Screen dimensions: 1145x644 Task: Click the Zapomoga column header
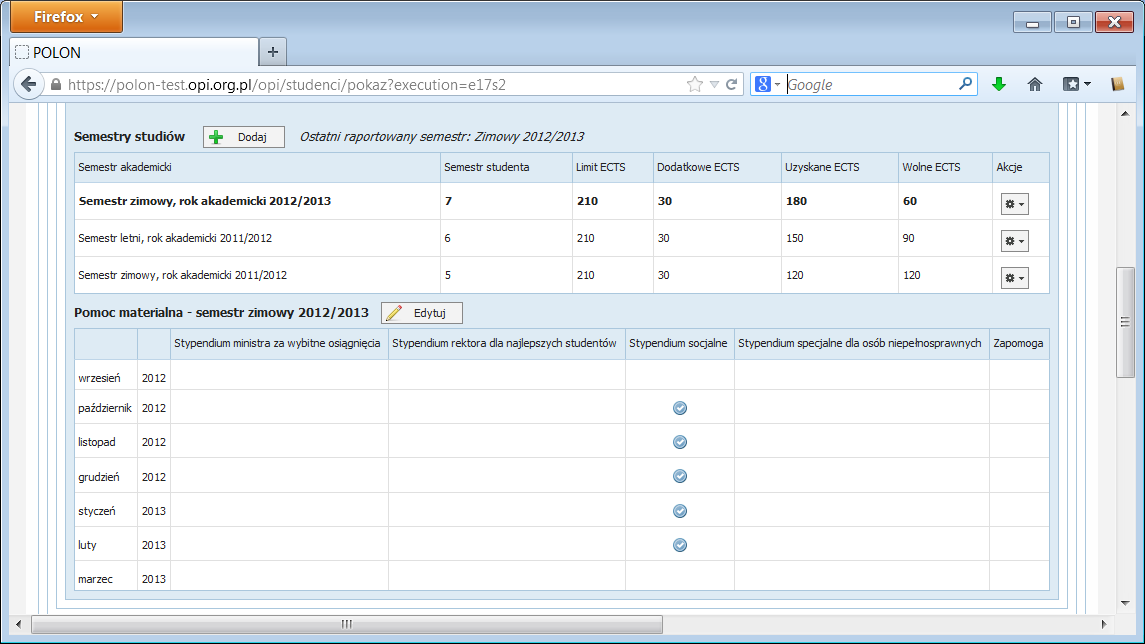point(1018,343)
